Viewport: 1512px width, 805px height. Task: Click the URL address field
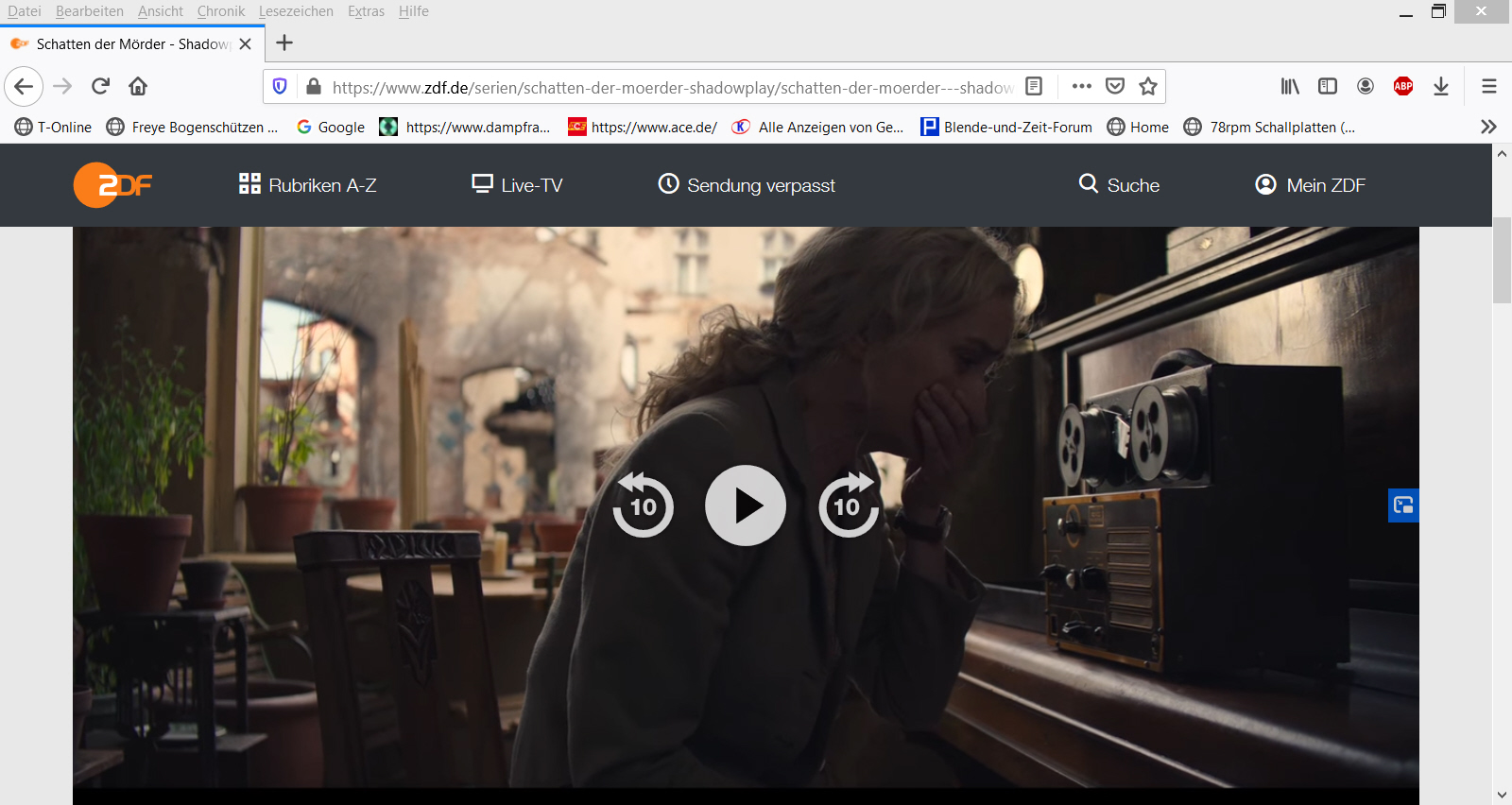pyautogui.click(x=671, y=87)
